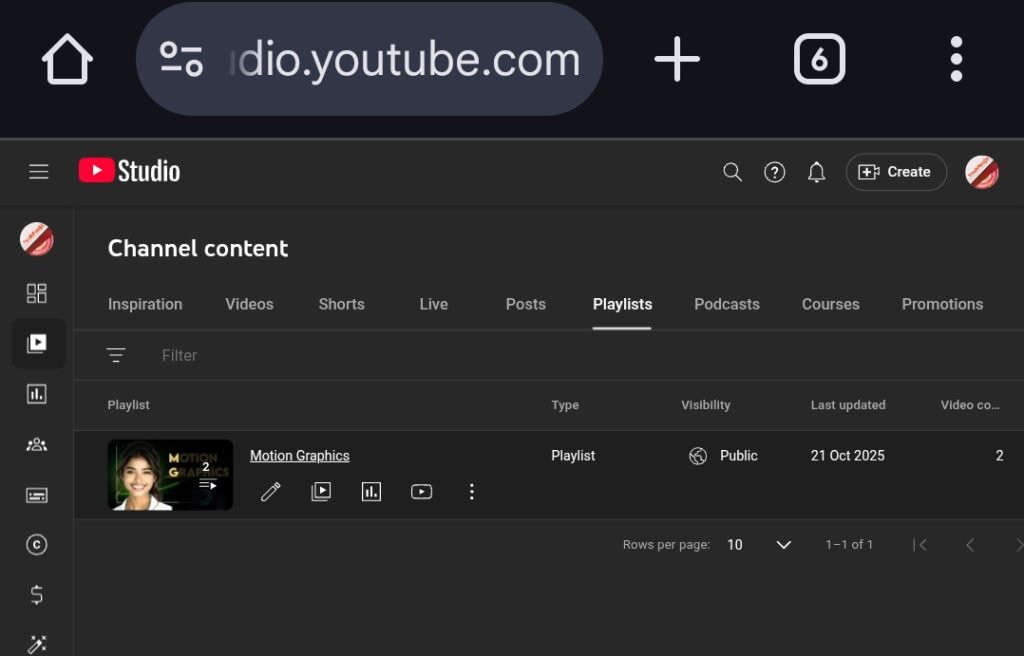The width and height of the screenshot is (1024, 656).
Task: Open the notifications bell
Action: [816, 172]
